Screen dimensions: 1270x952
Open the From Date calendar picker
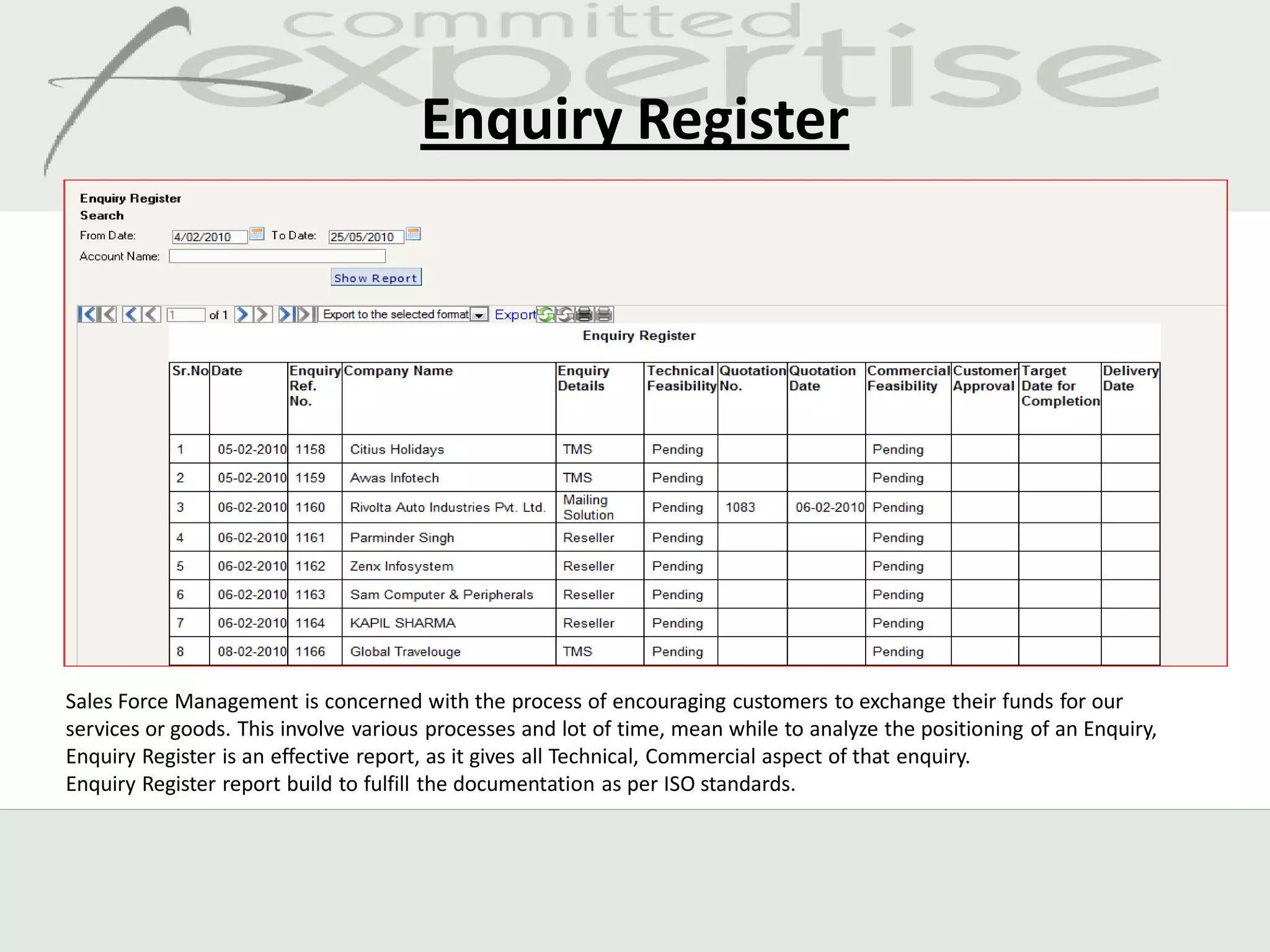pos(257,234)
